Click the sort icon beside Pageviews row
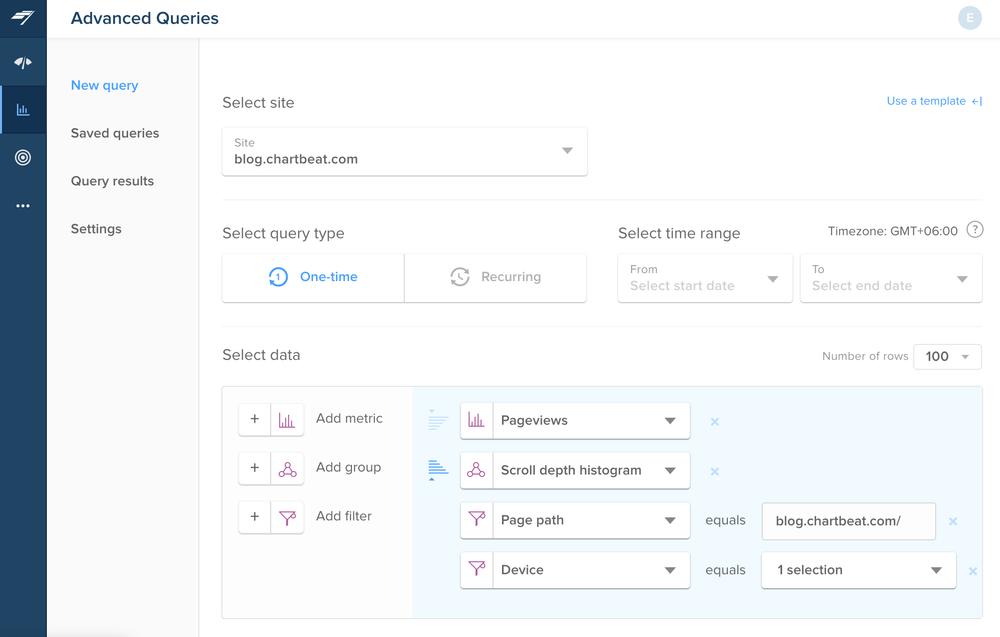Viewport: 1000px width, 637px height. (438, 420)
